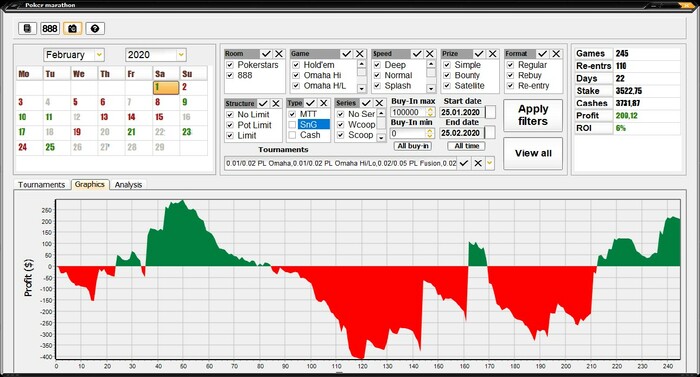Uncheck all items in the Game filter

pos(360,54)
